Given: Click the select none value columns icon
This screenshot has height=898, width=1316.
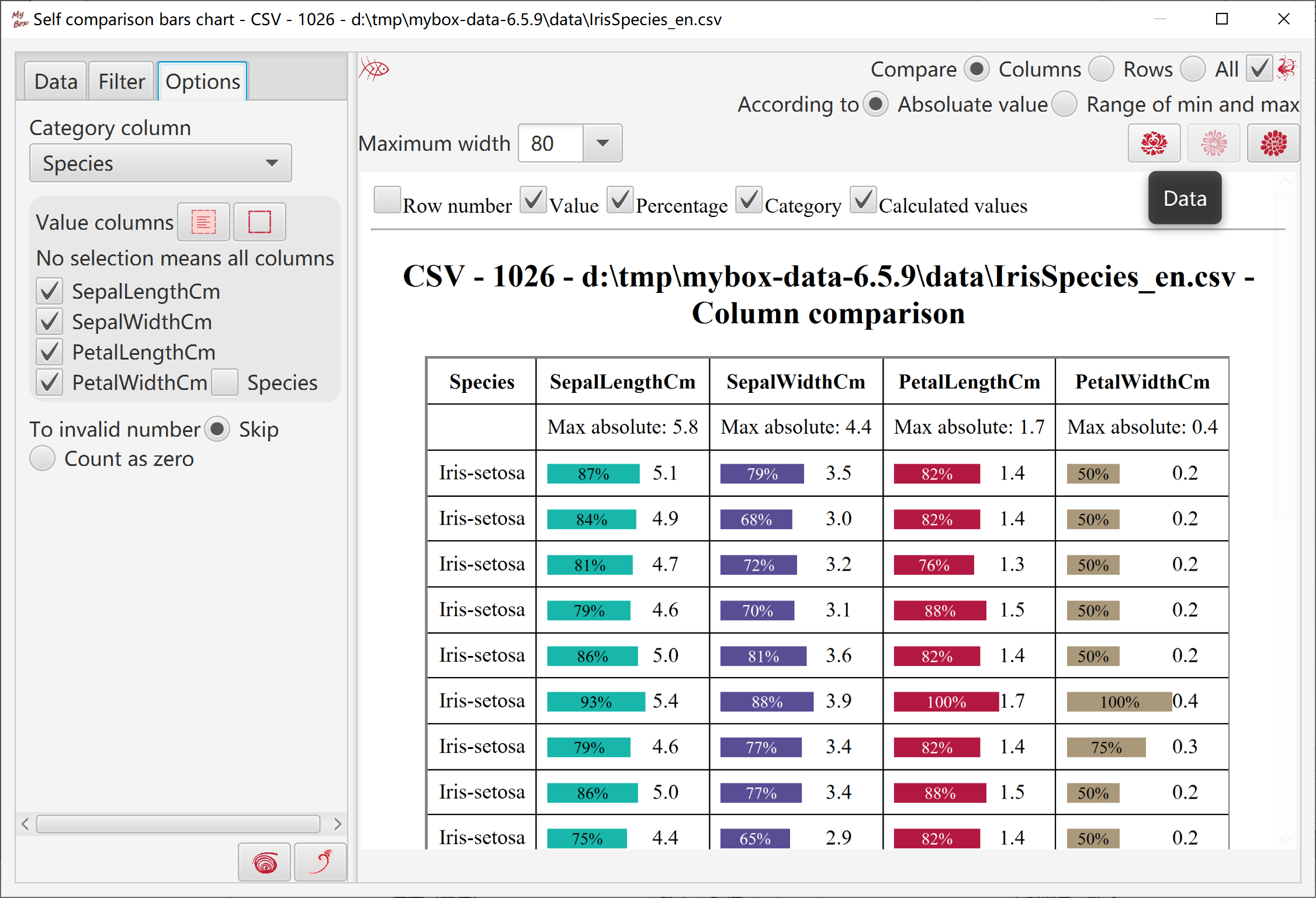Looking at the screenshot, I should pos(259,222).
